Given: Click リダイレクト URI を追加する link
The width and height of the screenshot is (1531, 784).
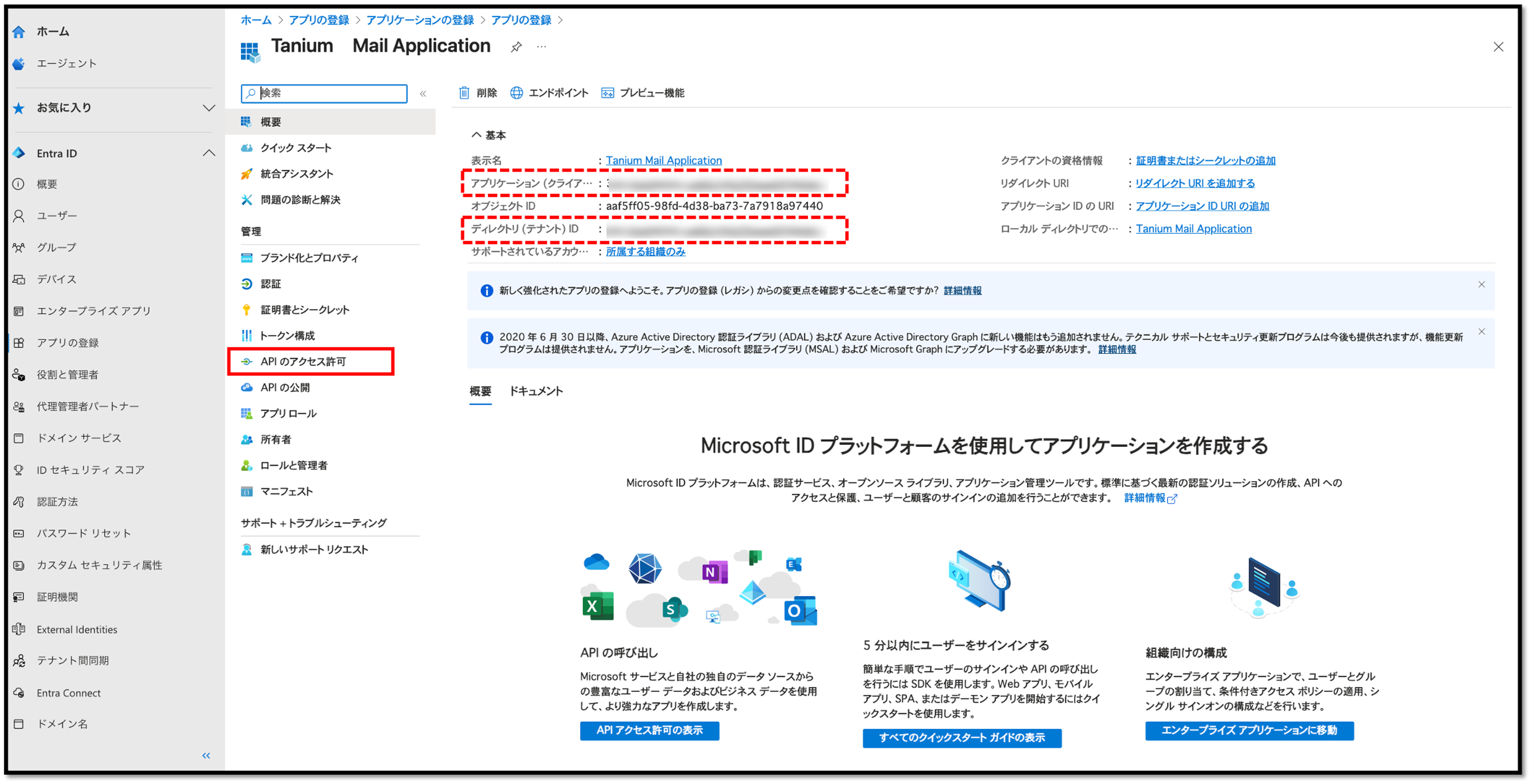Looking at the screenshot, I should [1194, 183].
